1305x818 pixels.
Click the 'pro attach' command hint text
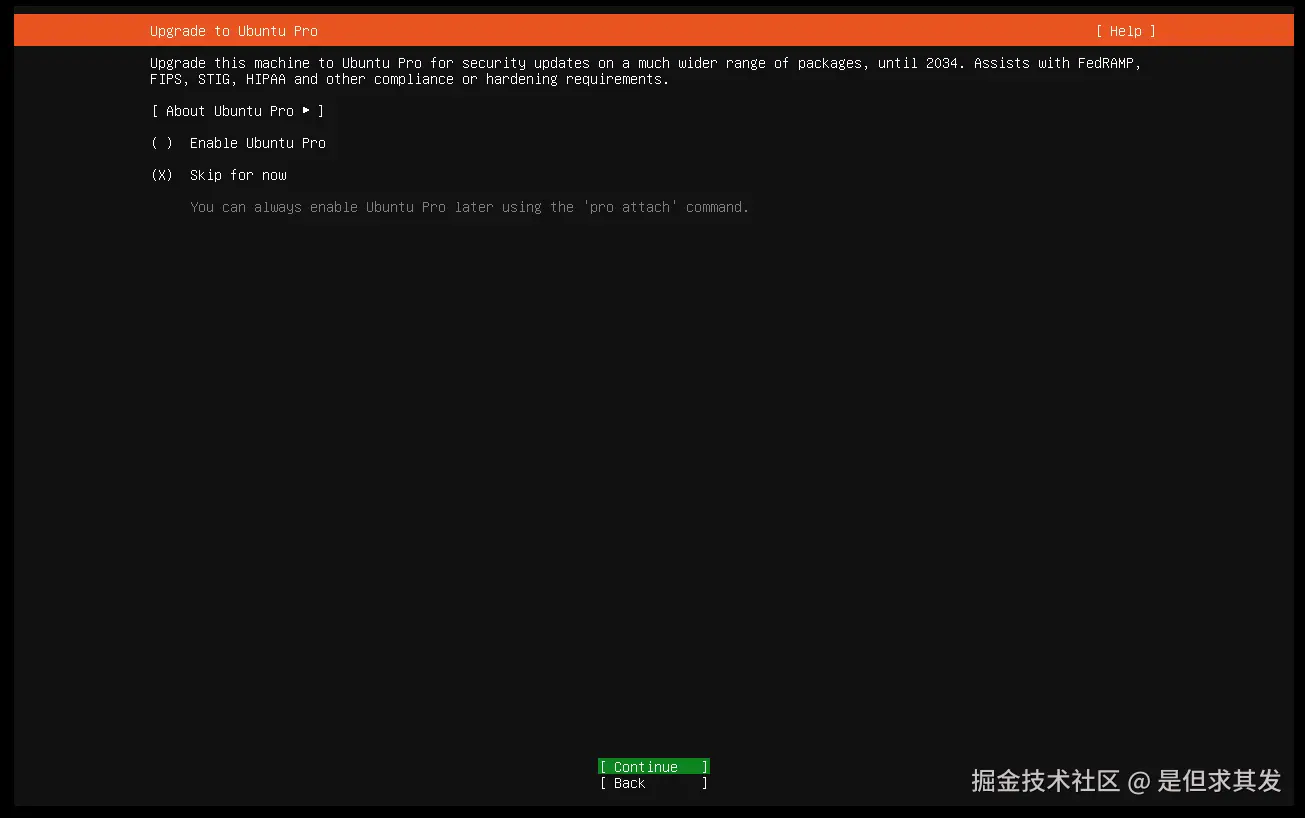pyautogui.click(x=629, y=207)
